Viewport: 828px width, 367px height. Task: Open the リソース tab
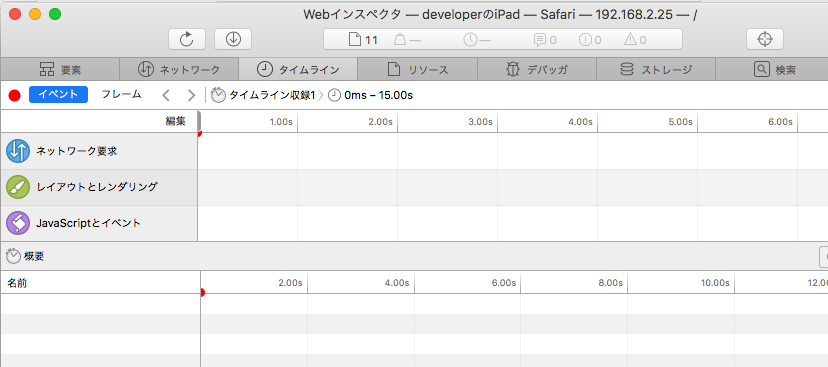pyautogui.click(x=418, y=69)
